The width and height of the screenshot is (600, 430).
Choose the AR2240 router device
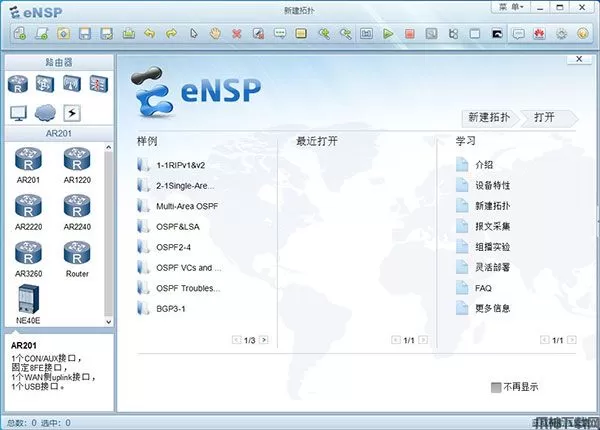[x=77, y=212]
